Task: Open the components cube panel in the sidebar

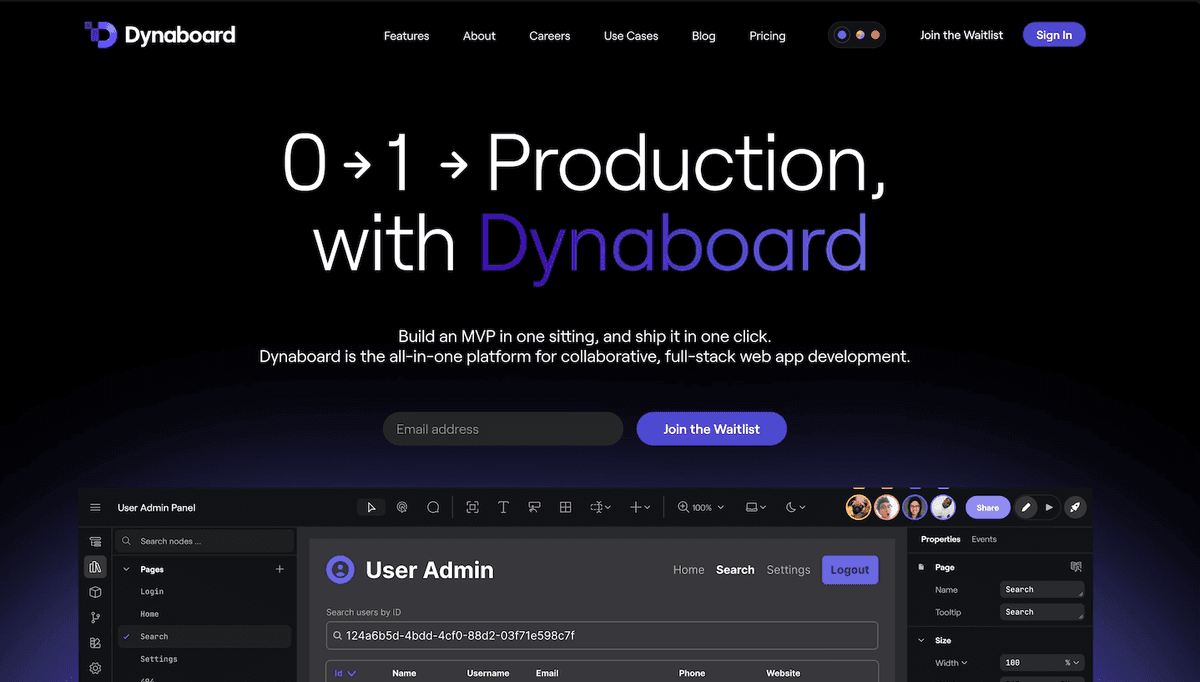Action: (95, 592)
